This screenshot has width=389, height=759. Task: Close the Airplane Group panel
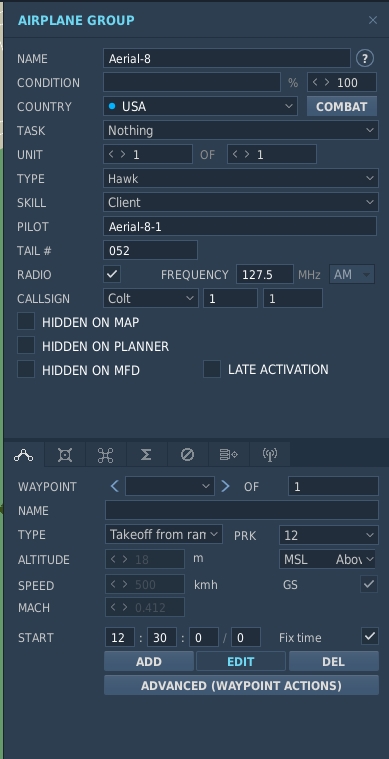373,20
